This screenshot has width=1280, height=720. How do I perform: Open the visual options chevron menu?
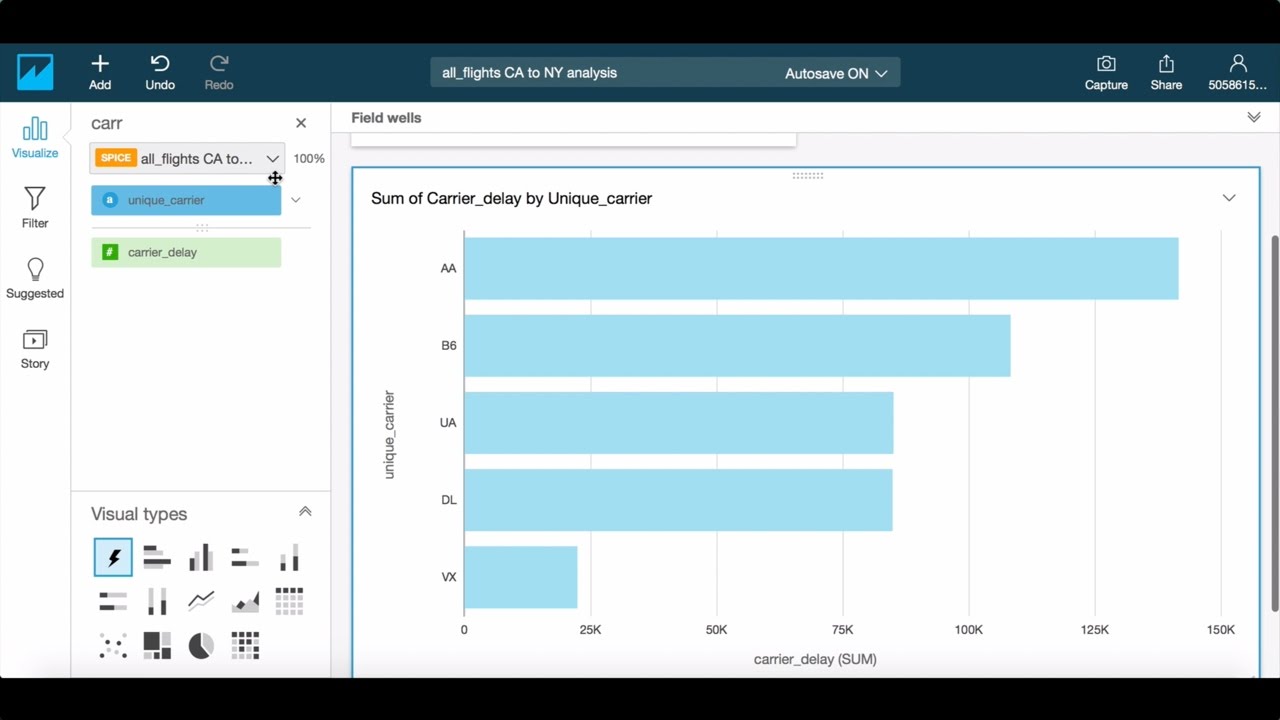coord(1229,198)
